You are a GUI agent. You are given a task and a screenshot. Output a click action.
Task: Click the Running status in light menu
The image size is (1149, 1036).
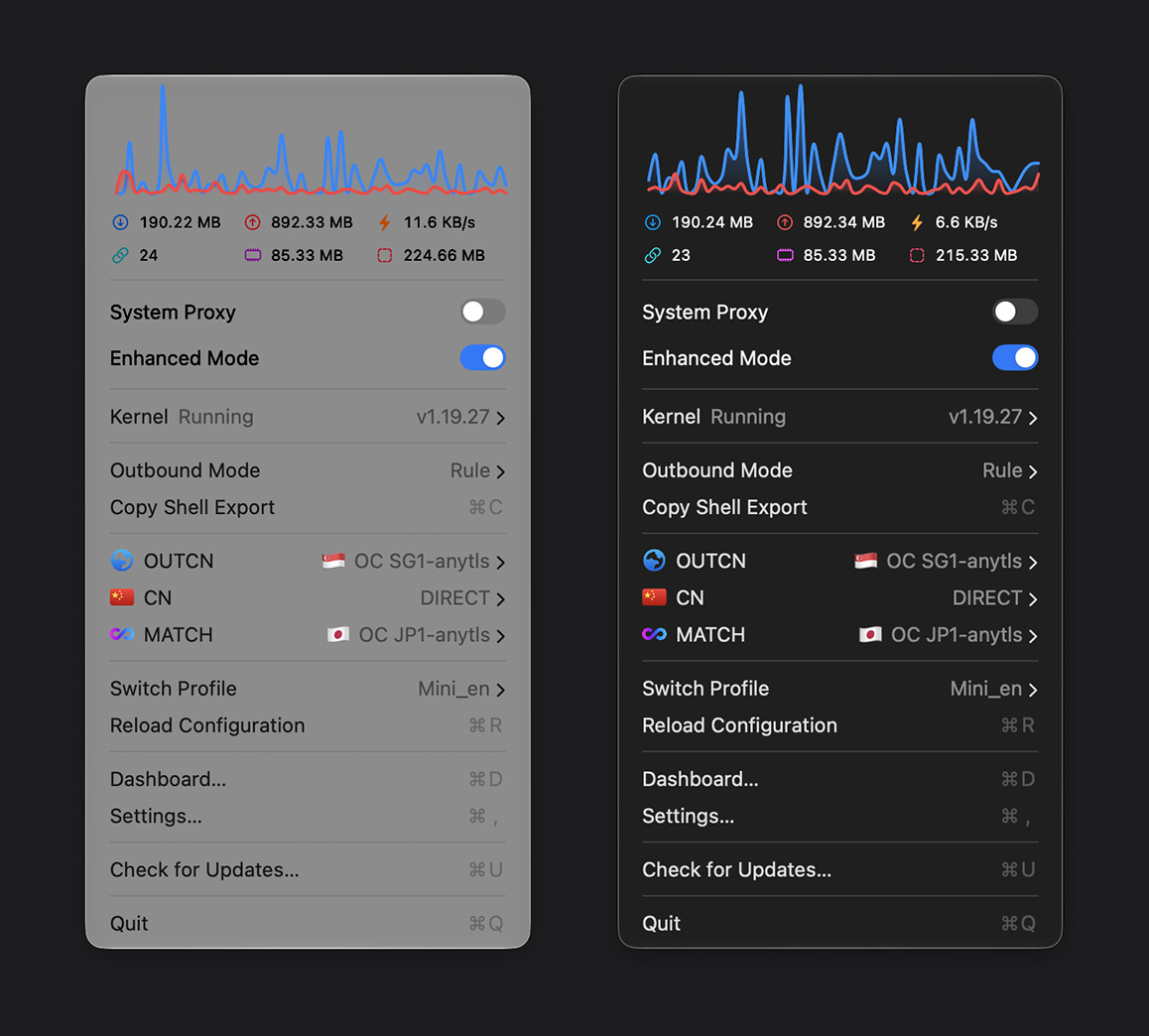point(216,417)
